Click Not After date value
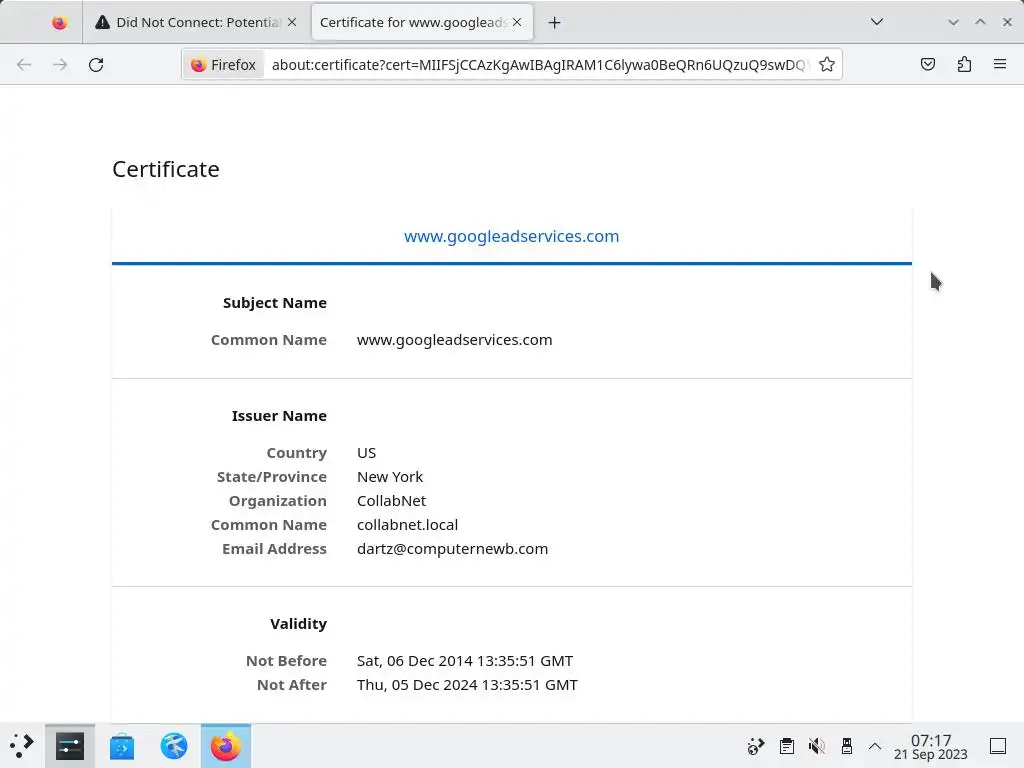Screen dimensions: 1024x768 click(x=467, y=685)
